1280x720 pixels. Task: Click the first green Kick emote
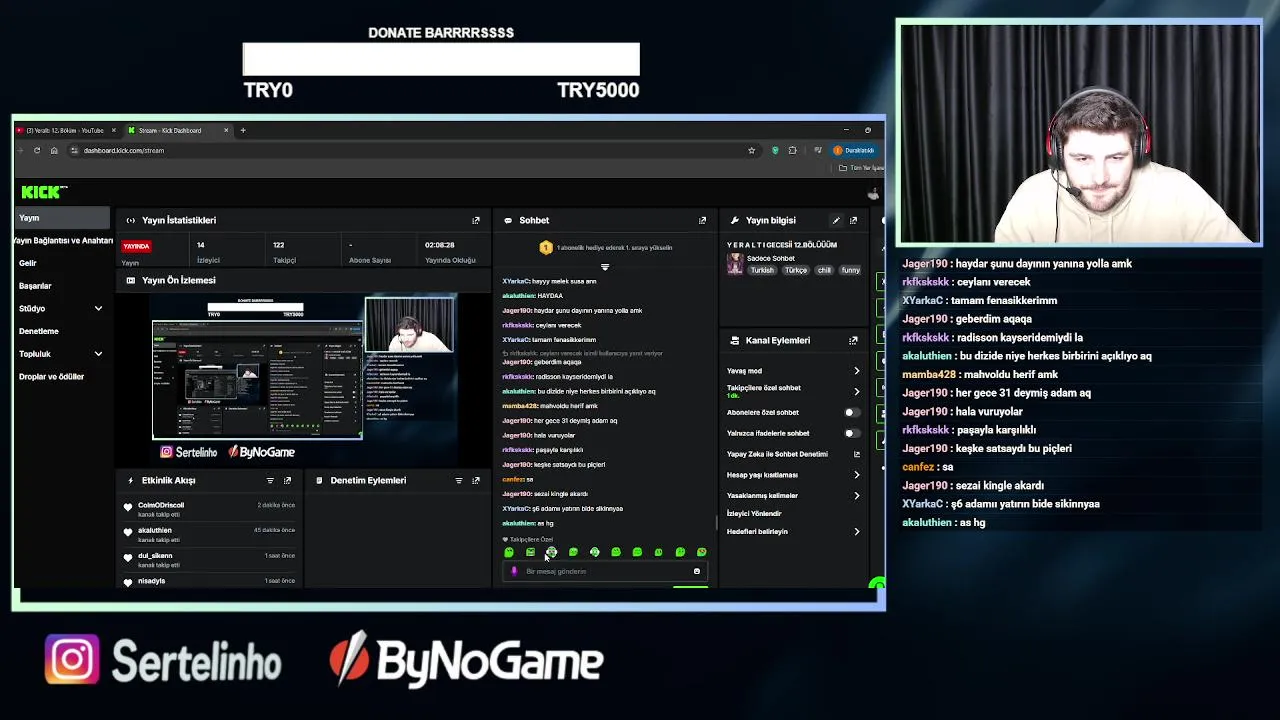[x=509, y=552]
